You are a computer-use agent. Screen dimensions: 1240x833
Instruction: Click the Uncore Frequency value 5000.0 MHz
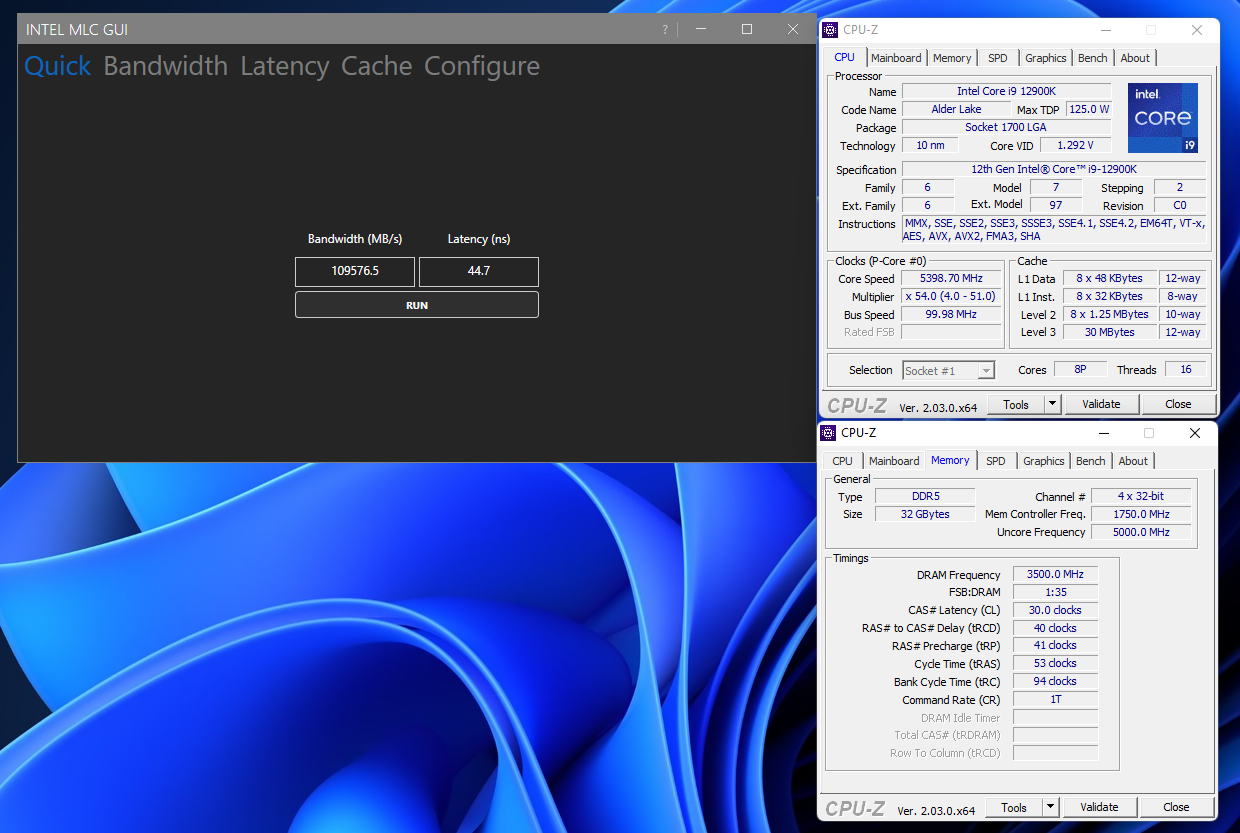point(1140,532)
